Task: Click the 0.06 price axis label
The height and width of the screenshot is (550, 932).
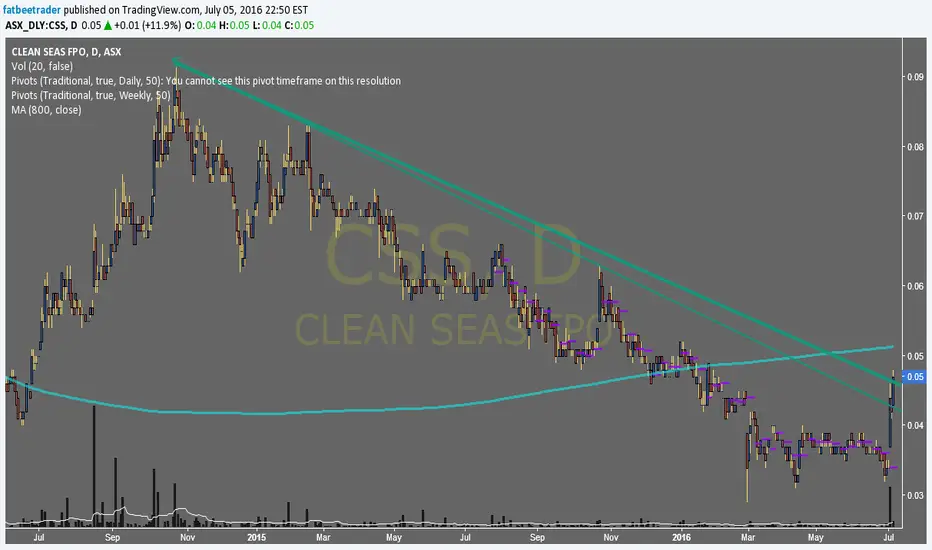Action: [x=915, y=286]
